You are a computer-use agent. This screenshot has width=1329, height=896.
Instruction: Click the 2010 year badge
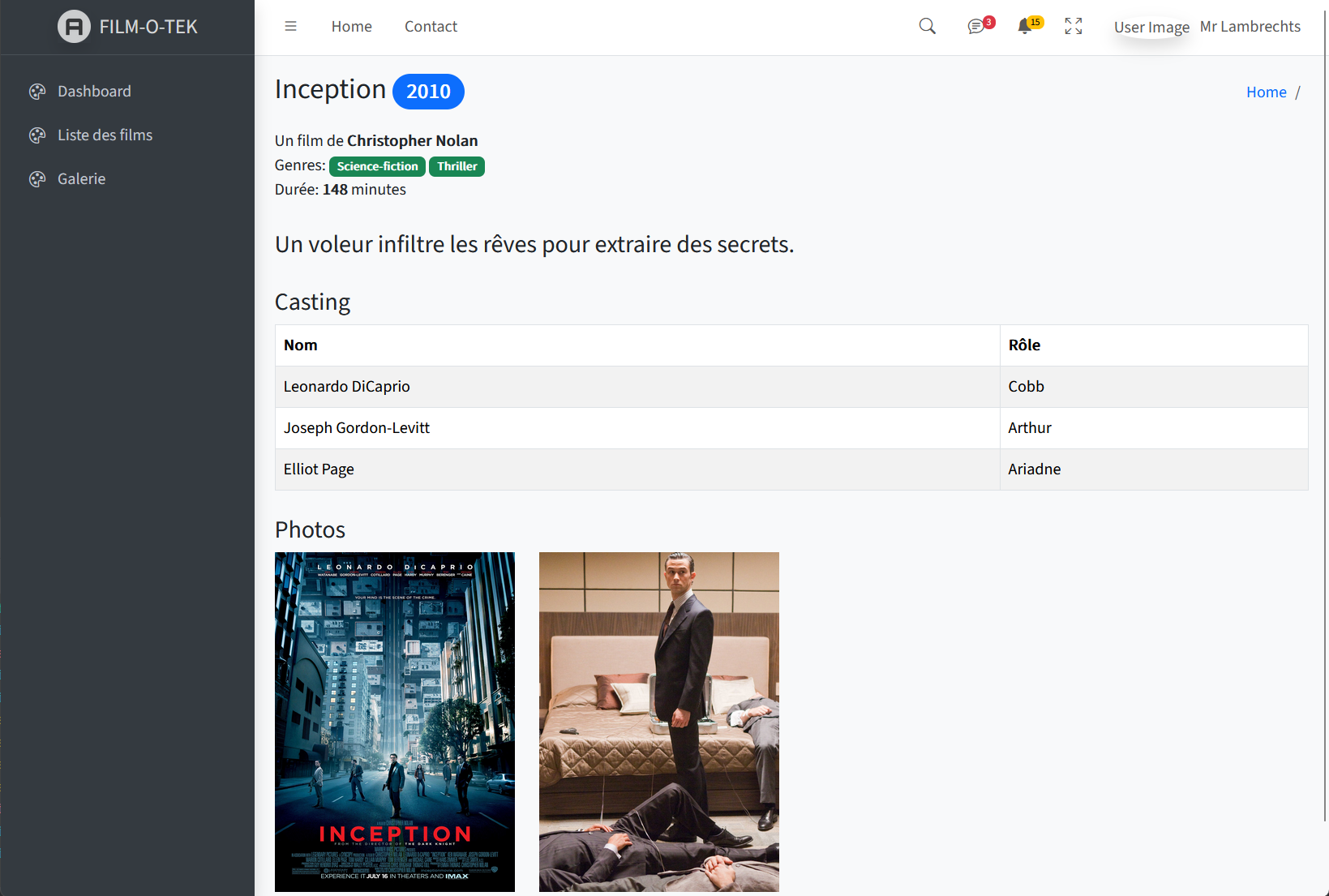click(x=428, y=92)
